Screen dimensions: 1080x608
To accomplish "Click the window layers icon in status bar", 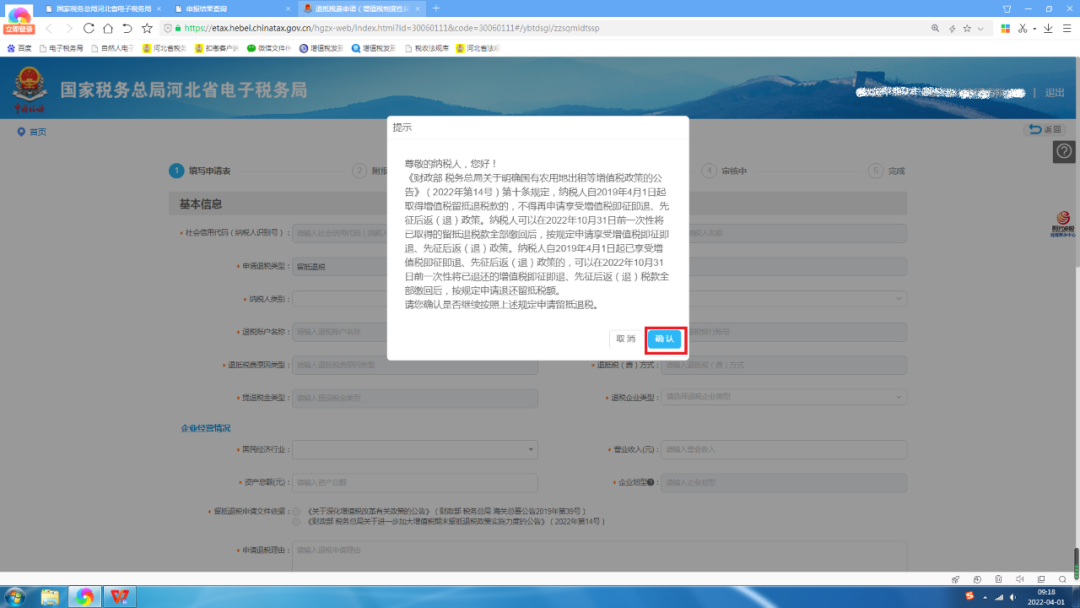I will [1041, 580].
